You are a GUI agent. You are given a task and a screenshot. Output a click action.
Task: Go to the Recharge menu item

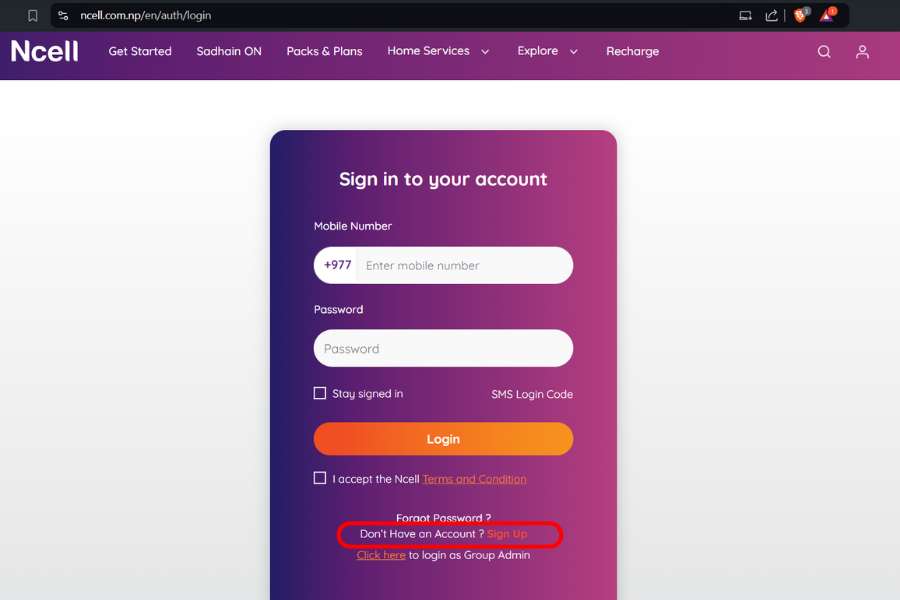click(632, 51)
